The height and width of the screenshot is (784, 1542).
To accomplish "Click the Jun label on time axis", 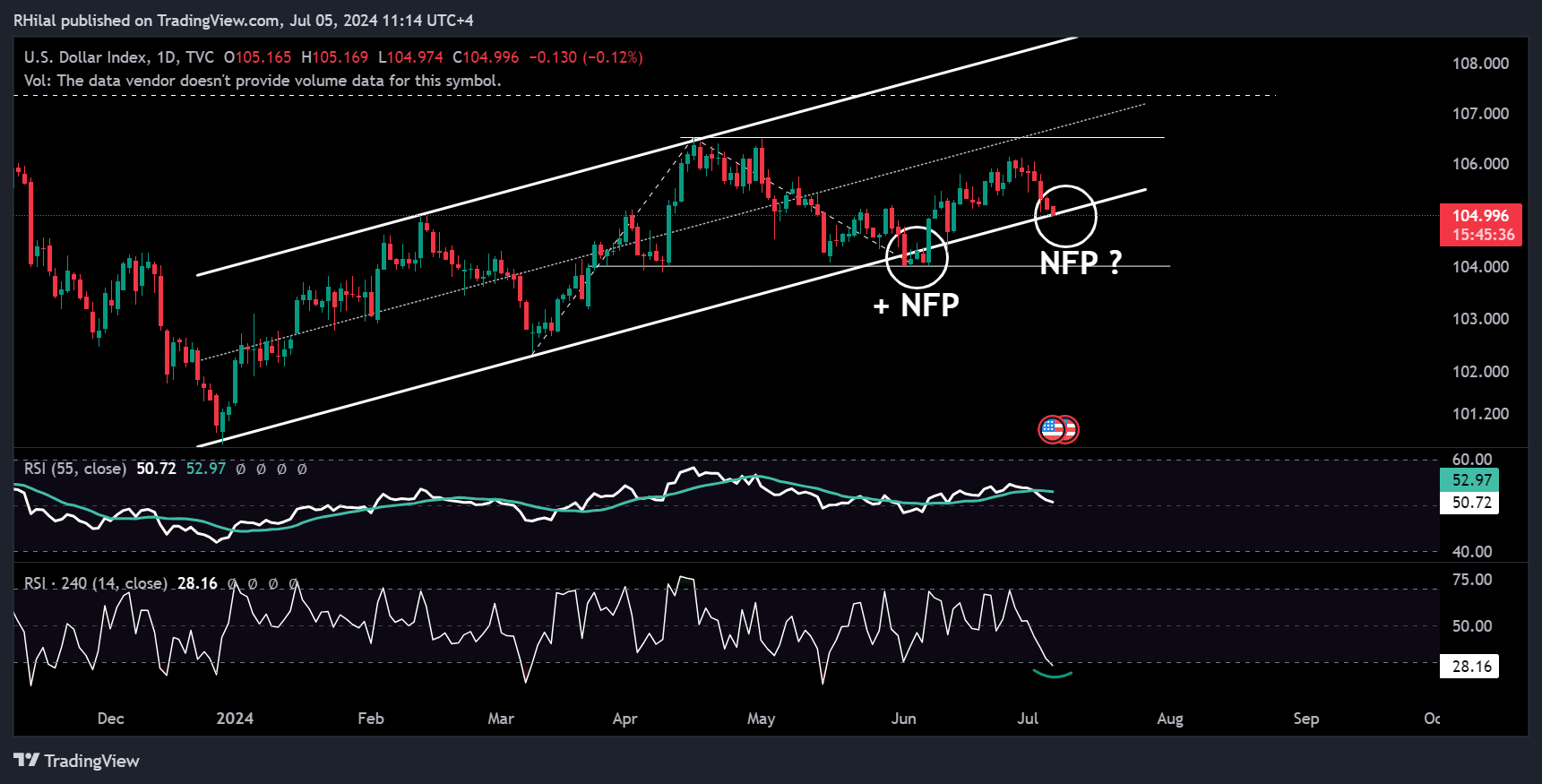I will click(903, 719).
